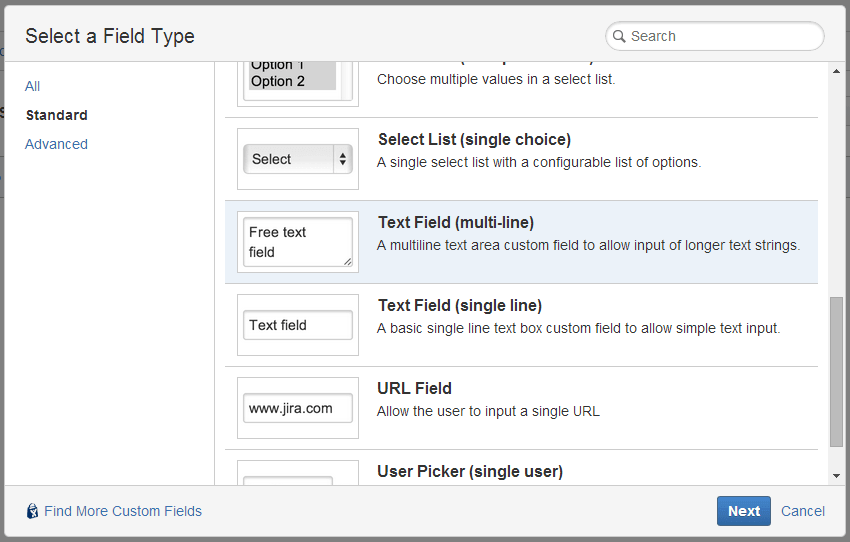Click the Select dropdown preview thumbnail
The height and width of the screenshot is (542, 850).
pyautogui.click(x=298, y=159)
